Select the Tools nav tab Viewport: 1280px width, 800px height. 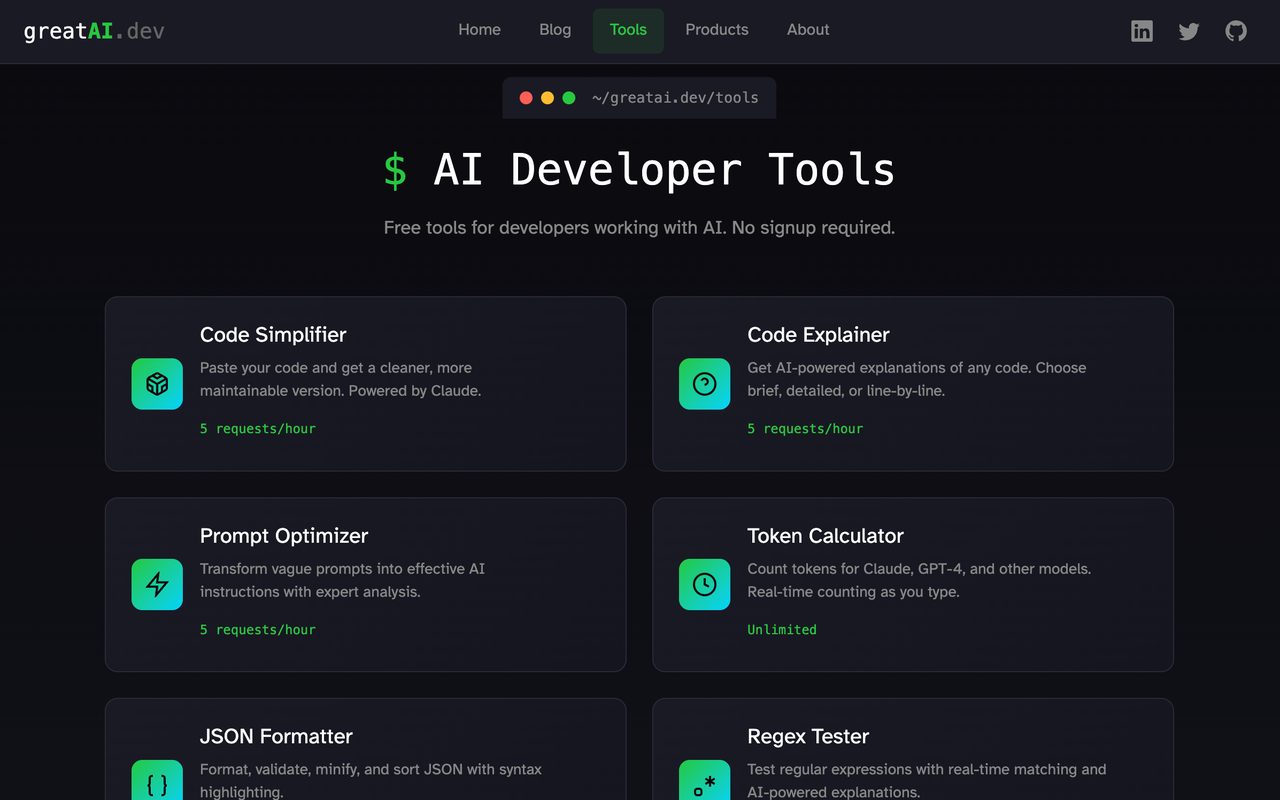[628, 30]
